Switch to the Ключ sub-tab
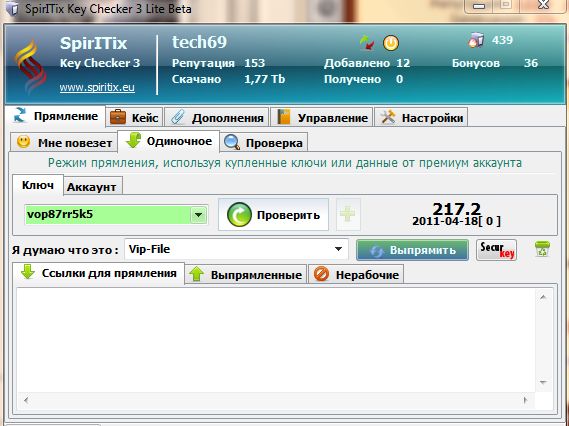569x426 pixels. (x=38, y=185)
